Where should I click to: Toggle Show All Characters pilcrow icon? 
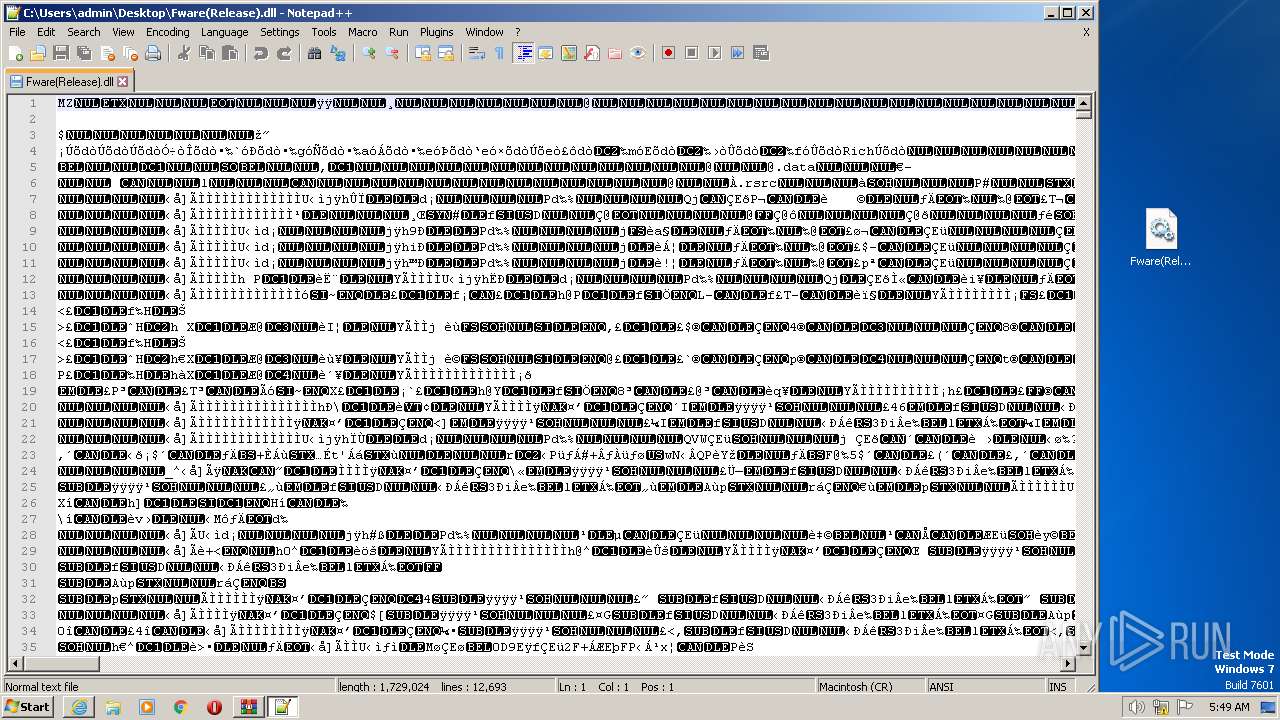(x=499, y=53)
